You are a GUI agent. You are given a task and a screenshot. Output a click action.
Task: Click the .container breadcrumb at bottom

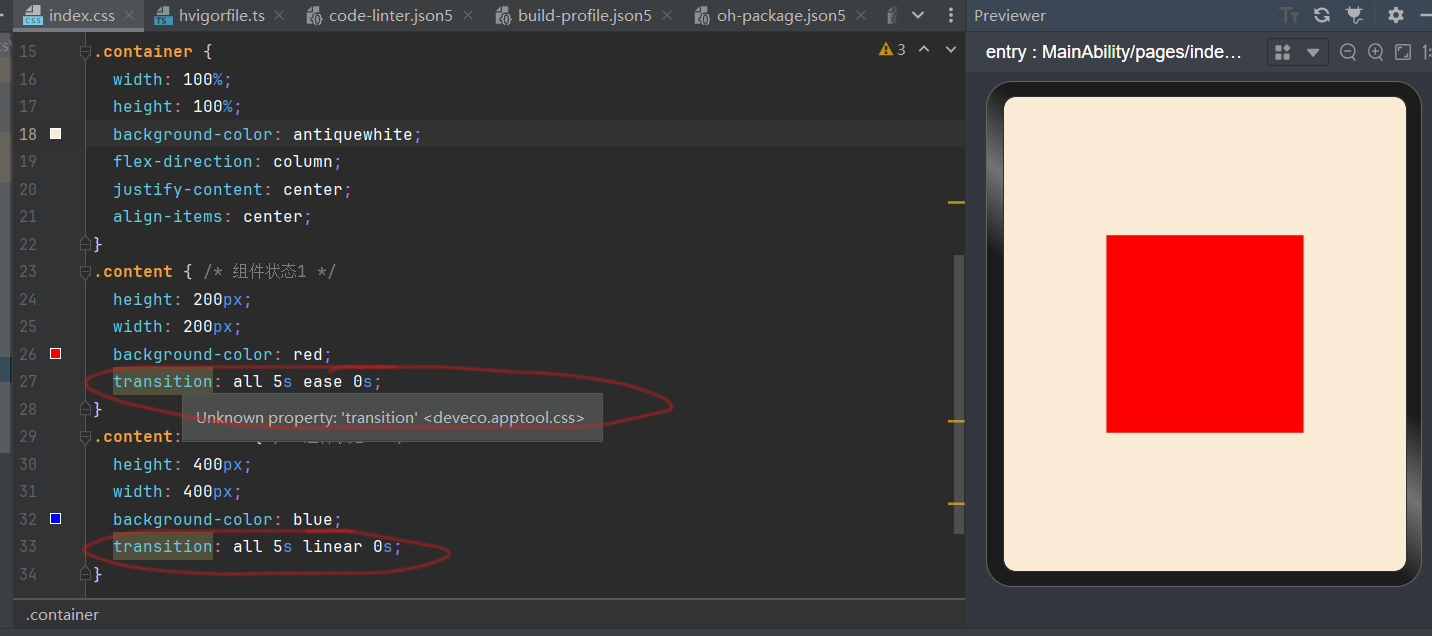pos(63,615)
